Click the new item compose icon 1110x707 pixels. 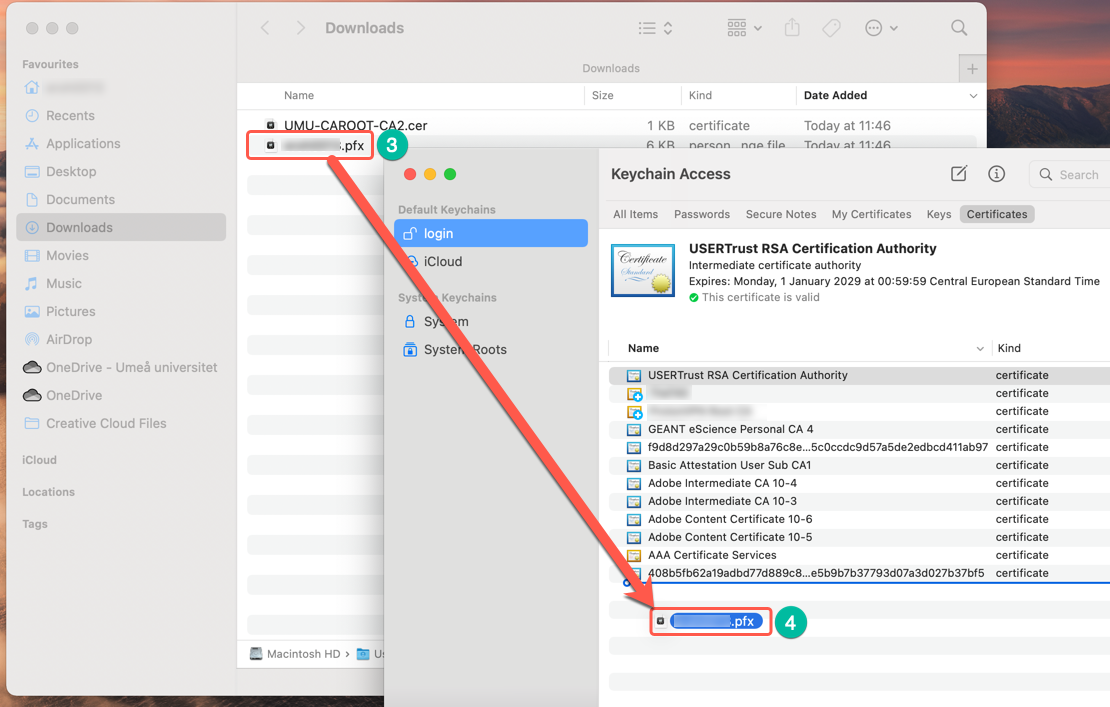959,174
